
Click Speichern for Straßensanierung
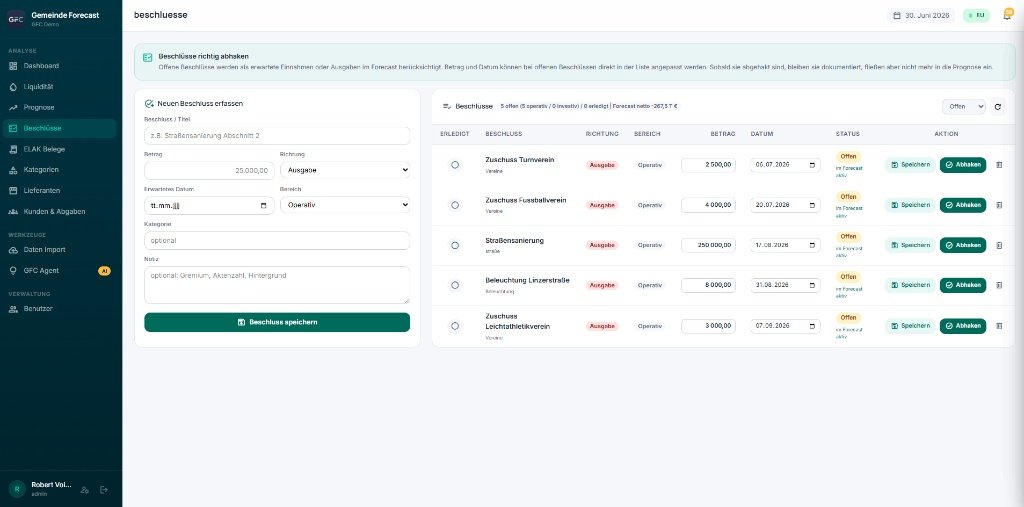pyautogui.click(x=910, y=246)
